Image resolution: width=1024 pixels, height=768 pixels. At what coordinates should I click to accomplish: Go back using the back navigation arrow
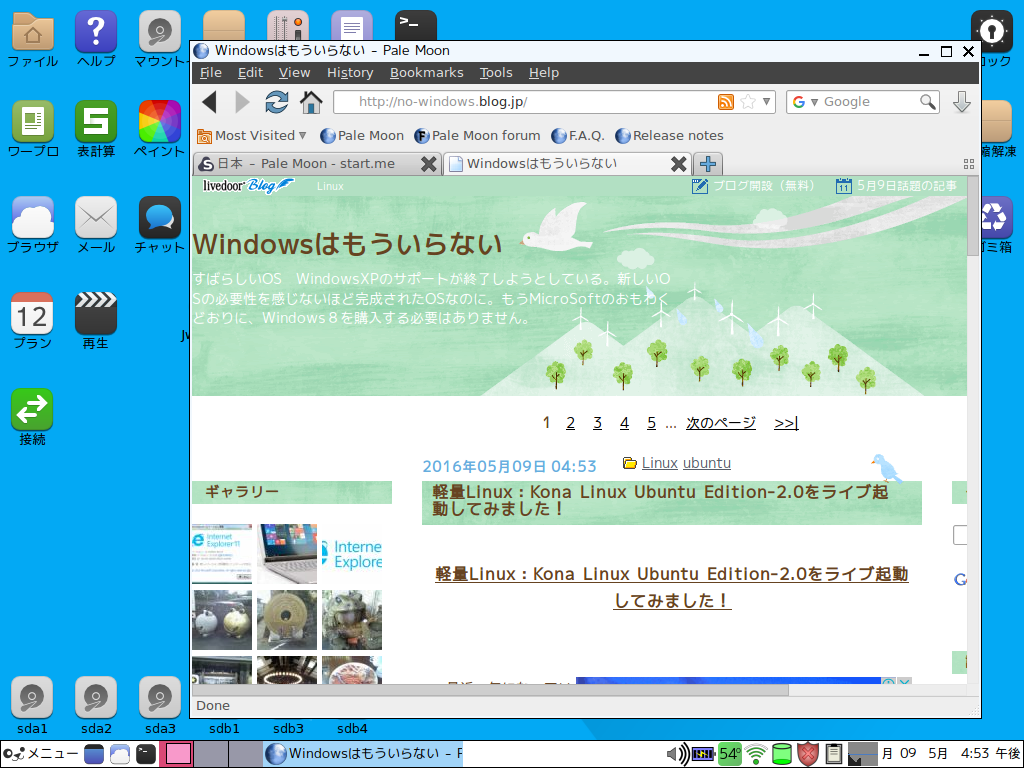(210, 101)
